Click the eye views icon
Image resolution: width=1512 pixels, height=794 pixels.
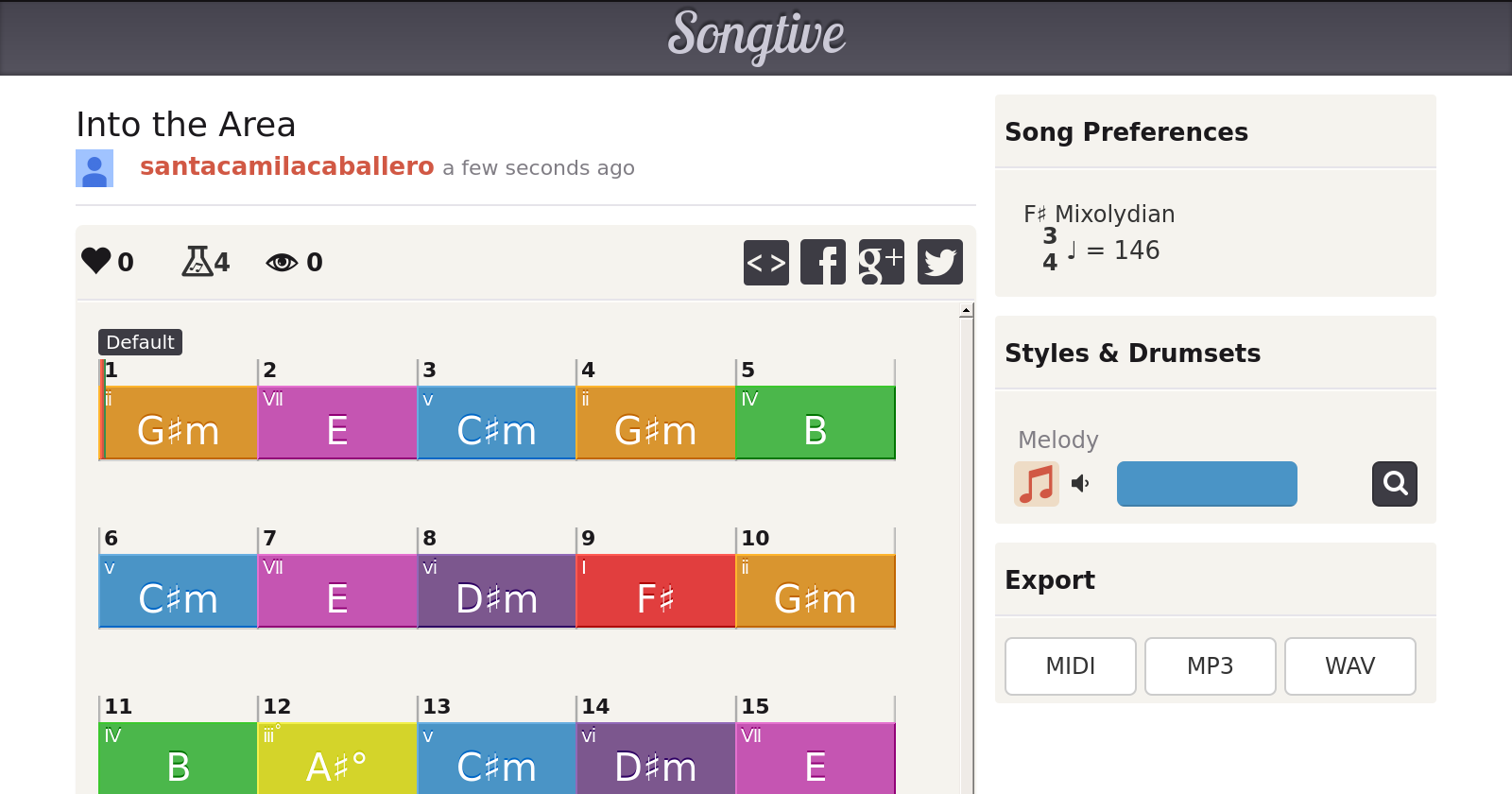282,262
